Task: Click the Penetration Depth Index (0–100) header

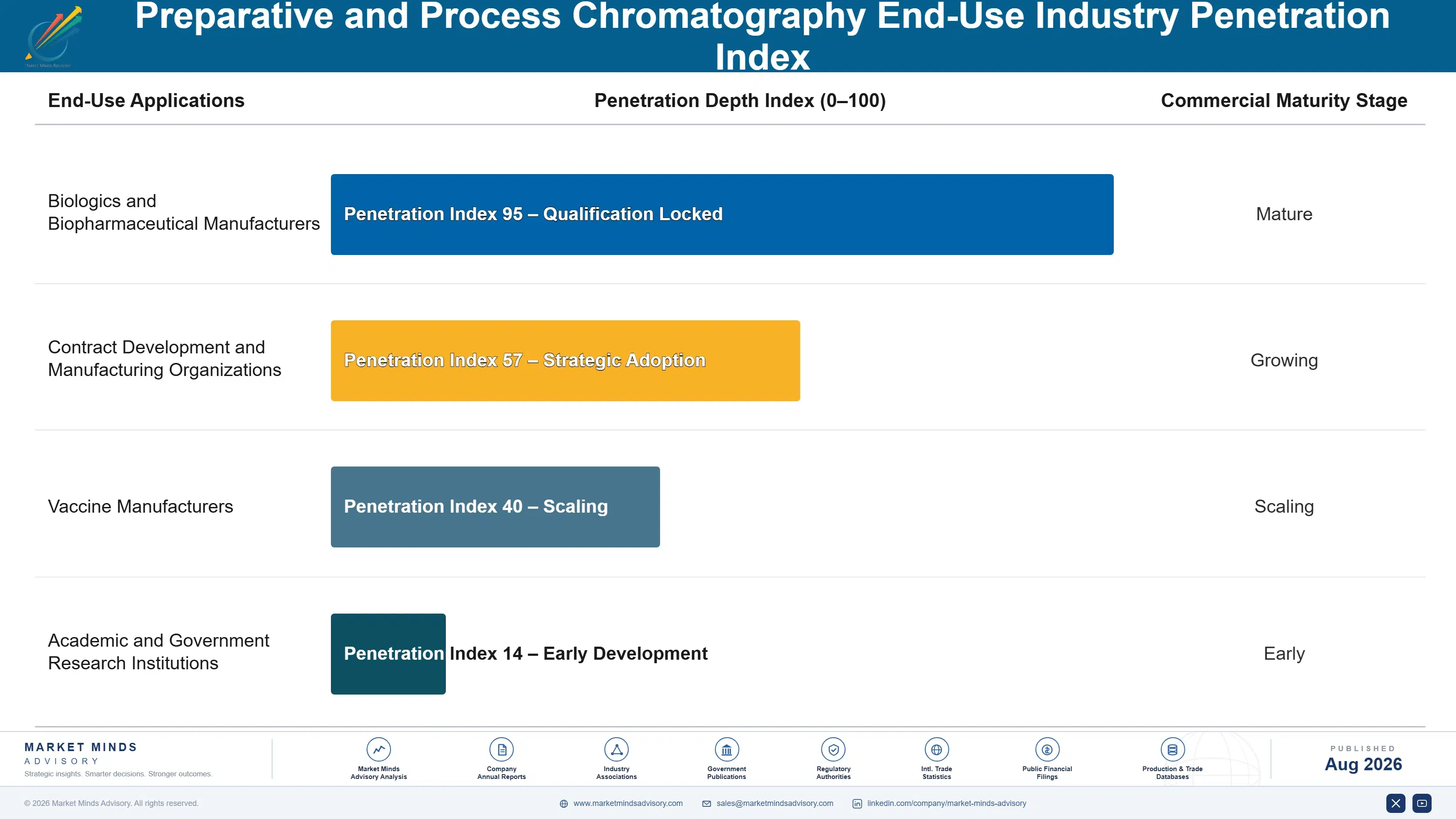Action: coord(740,101)
